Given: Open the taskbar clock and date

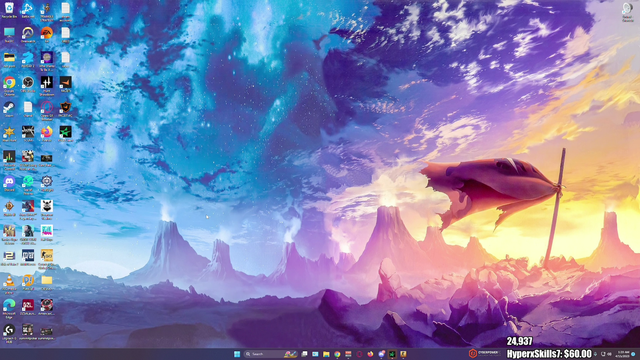Looking at the screenshot, I should 623,354.
